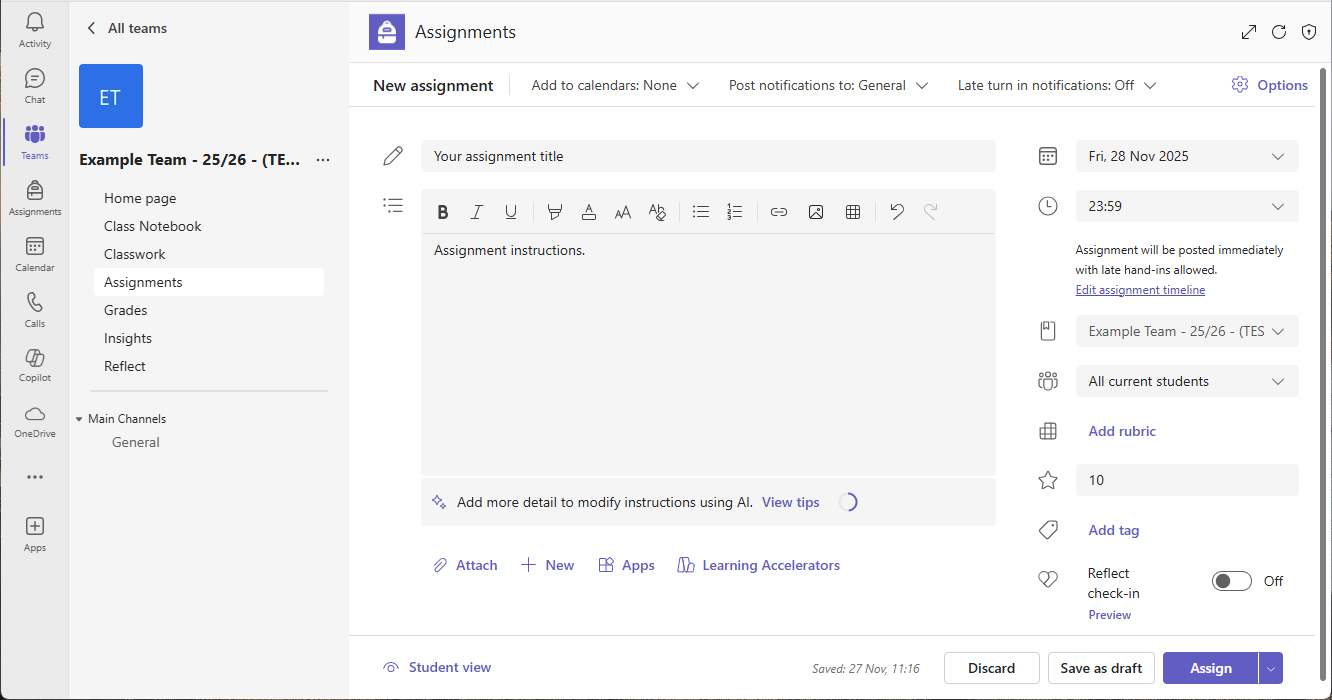Open the Edit assignment timeline link
The image size is (1332, 700).
1140,290
